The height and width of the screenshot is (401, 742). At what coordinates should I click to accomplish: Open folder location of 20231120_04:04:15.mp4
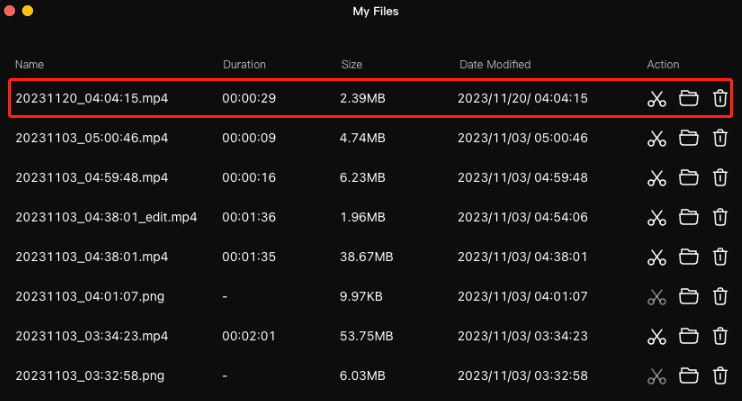click(688, 98)
